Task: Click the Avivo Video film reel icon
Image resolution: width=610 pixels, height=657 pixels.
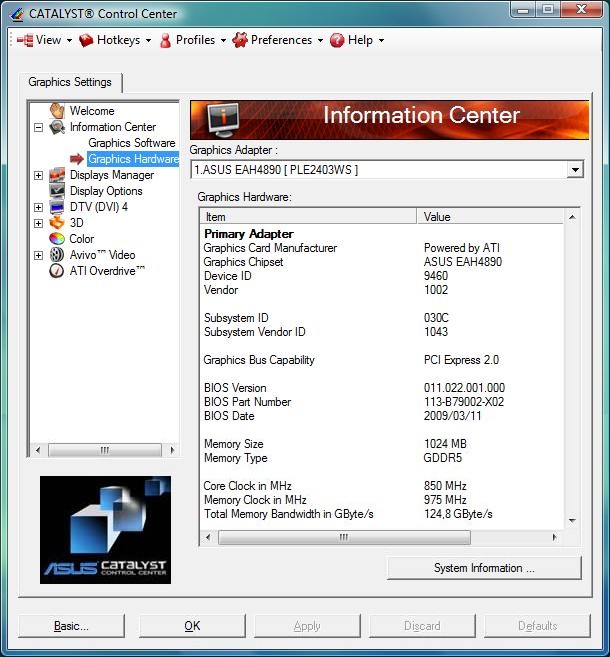Action: pos(57,255)
